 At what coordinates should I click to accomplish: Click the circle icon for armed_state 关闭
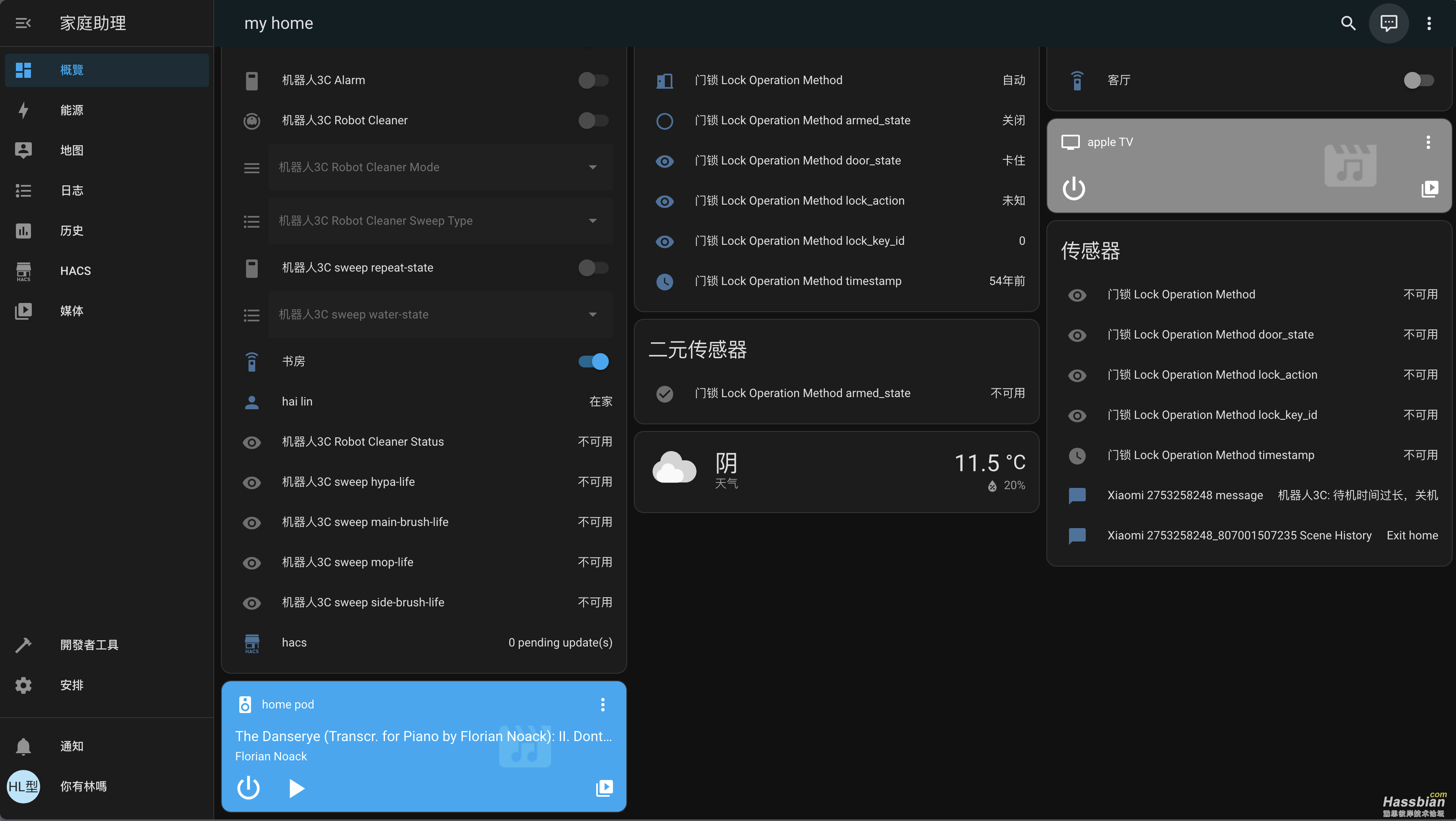(x=664, y=121)
